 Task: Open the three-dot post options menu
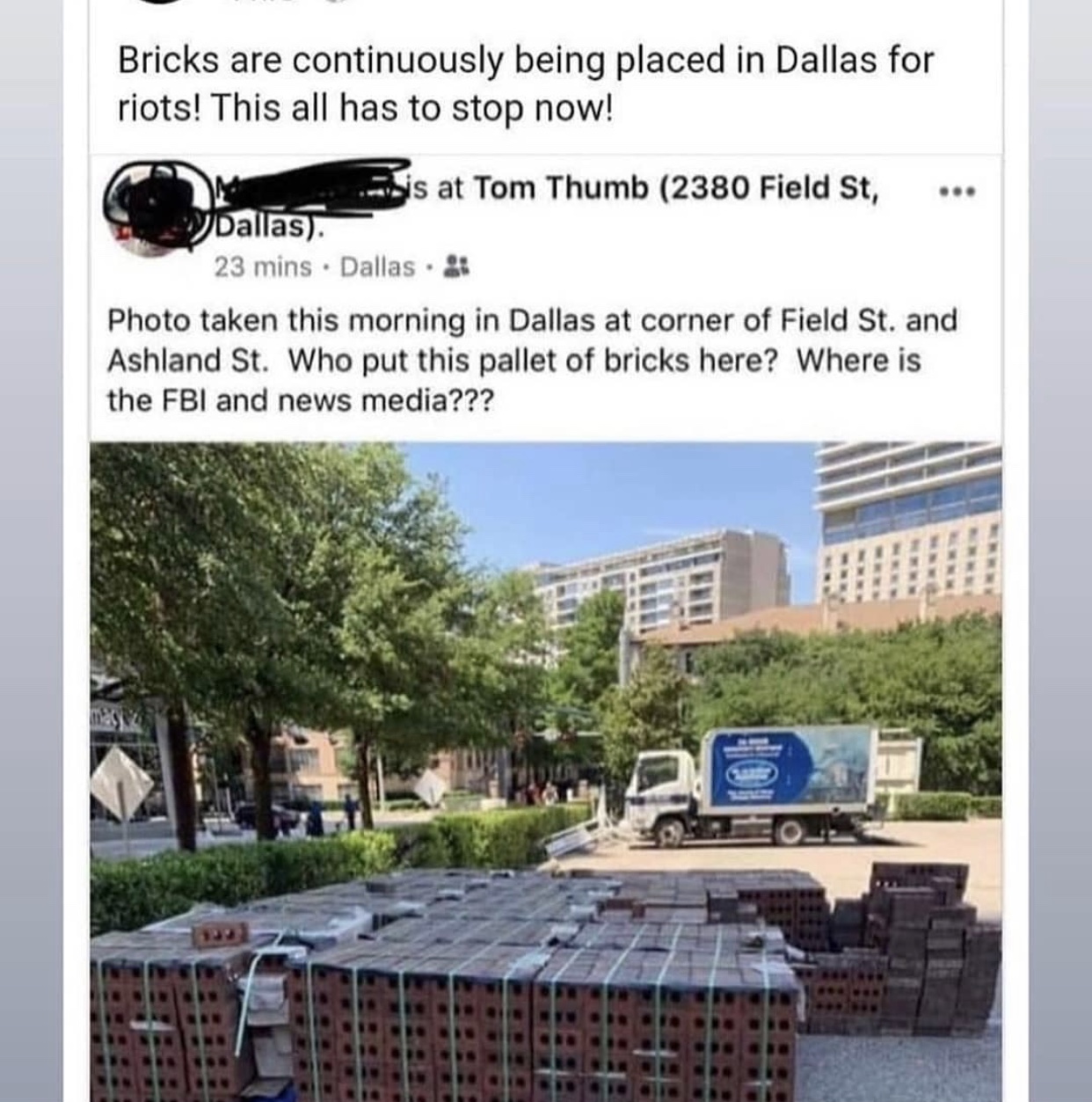957,190
